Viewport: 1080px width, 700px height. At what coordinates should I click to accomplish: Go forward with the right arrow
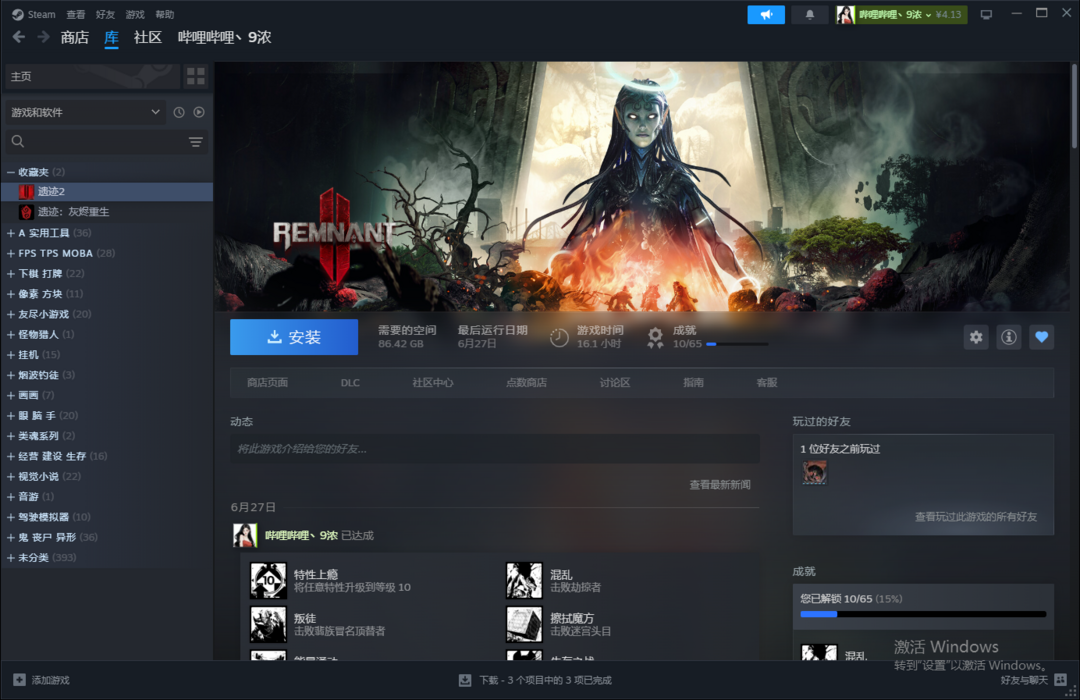click(43, 37)
